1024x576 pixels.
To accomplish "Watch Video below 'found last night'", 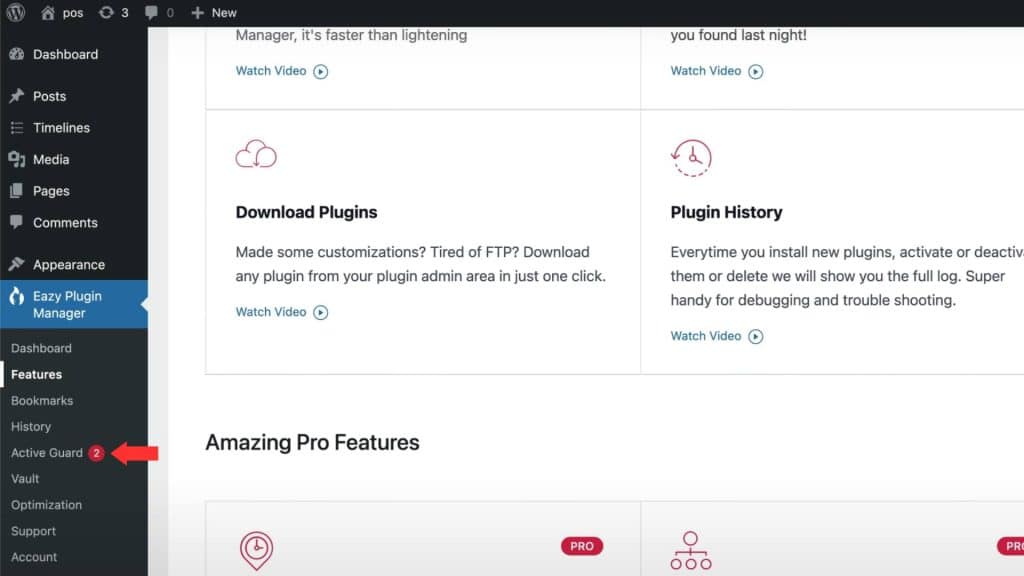I will point(716,71).
